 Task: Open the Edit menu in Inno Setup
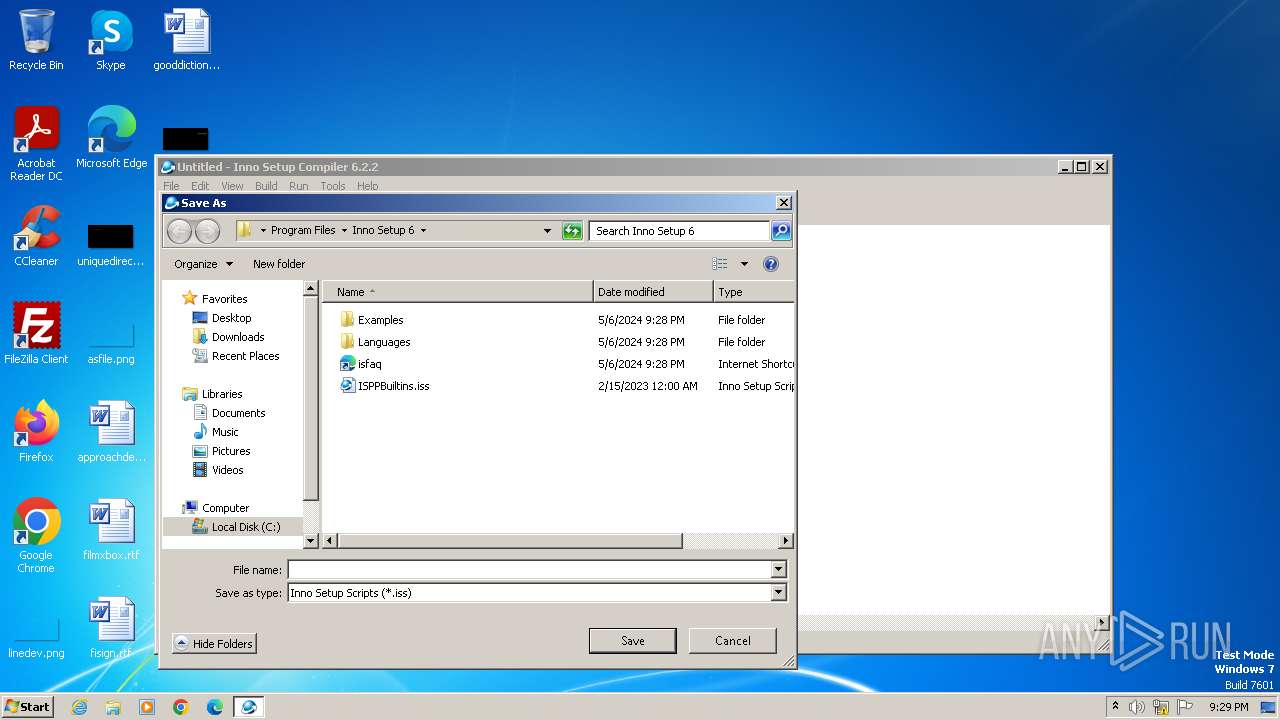pyautogui.click(x=201, y=186)
